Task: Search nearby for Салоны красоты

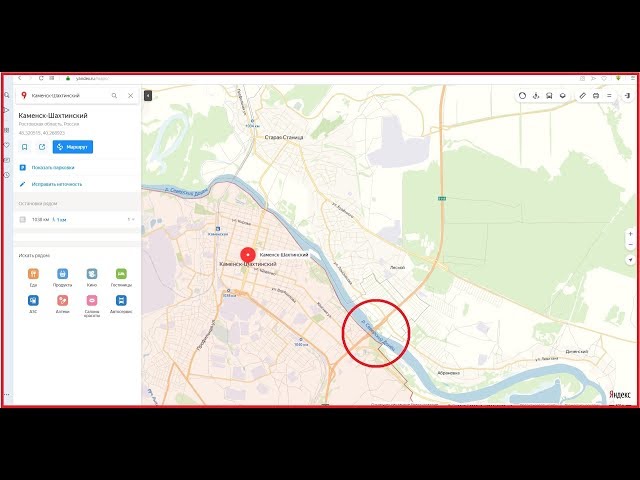Action: [92, 306]
